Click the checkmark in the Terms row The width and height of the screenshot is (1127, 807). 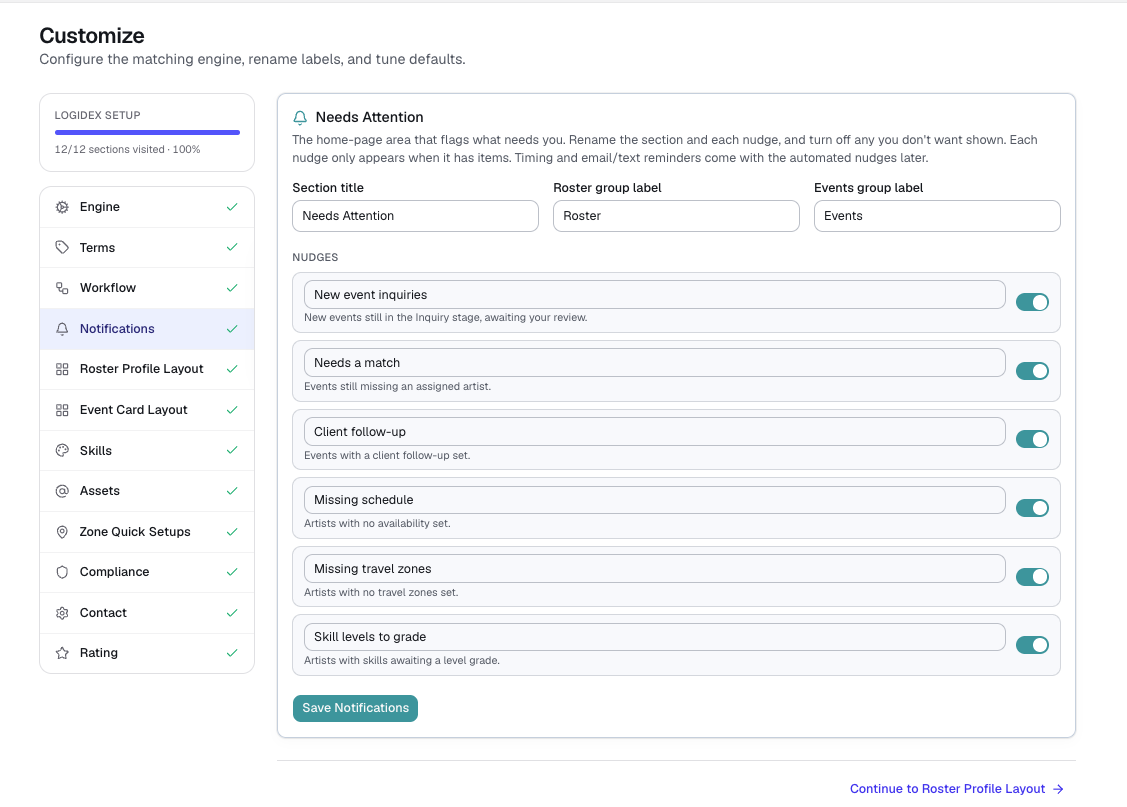point(232,247)
